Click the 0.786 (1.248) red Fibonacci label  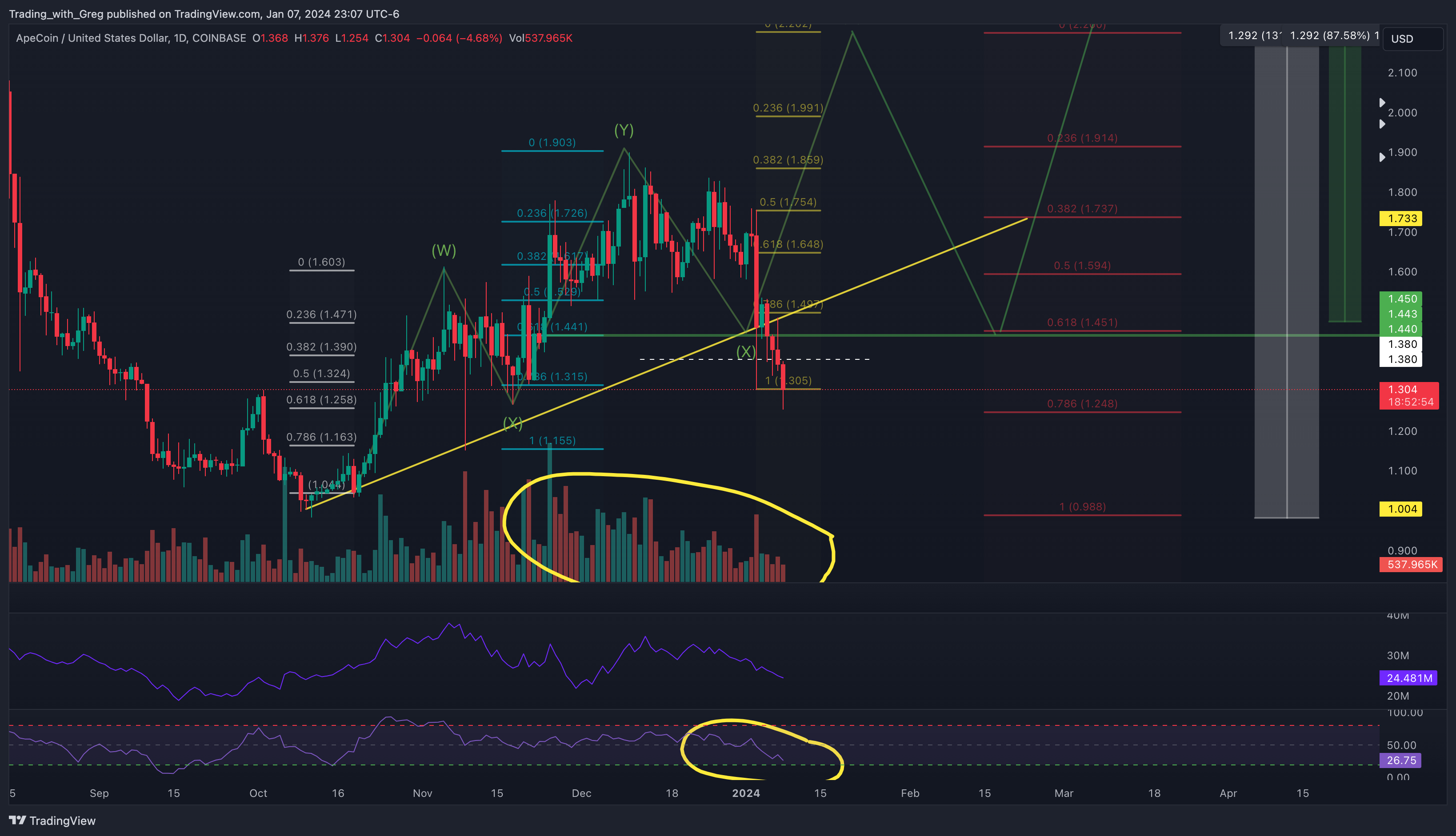click(1082, 404)
